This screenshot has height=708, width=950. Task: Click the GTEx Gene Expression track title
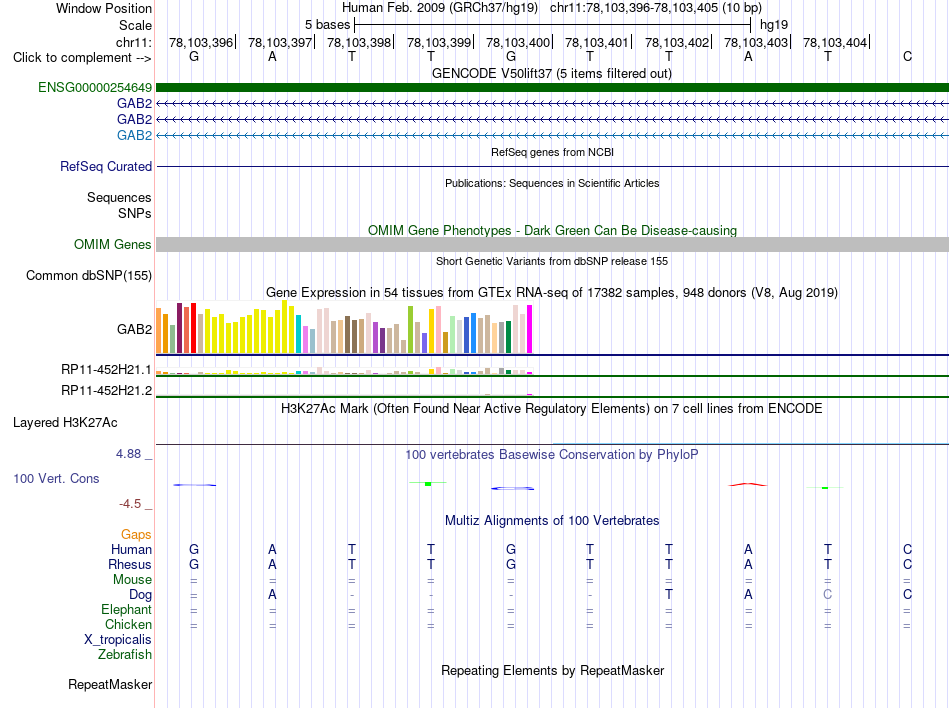552,293
